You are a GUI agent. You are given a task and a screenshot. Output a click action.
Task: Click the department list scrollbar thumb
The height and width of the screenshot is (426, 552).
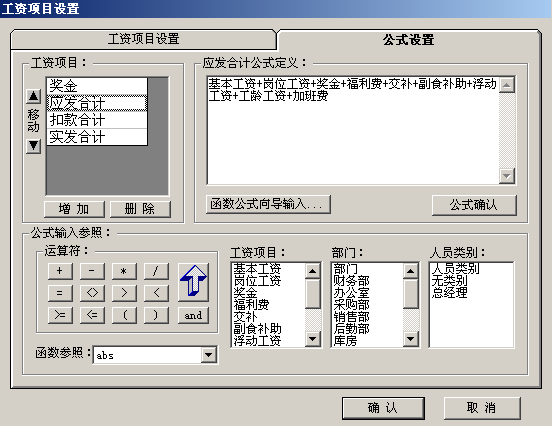coord(410,293)
